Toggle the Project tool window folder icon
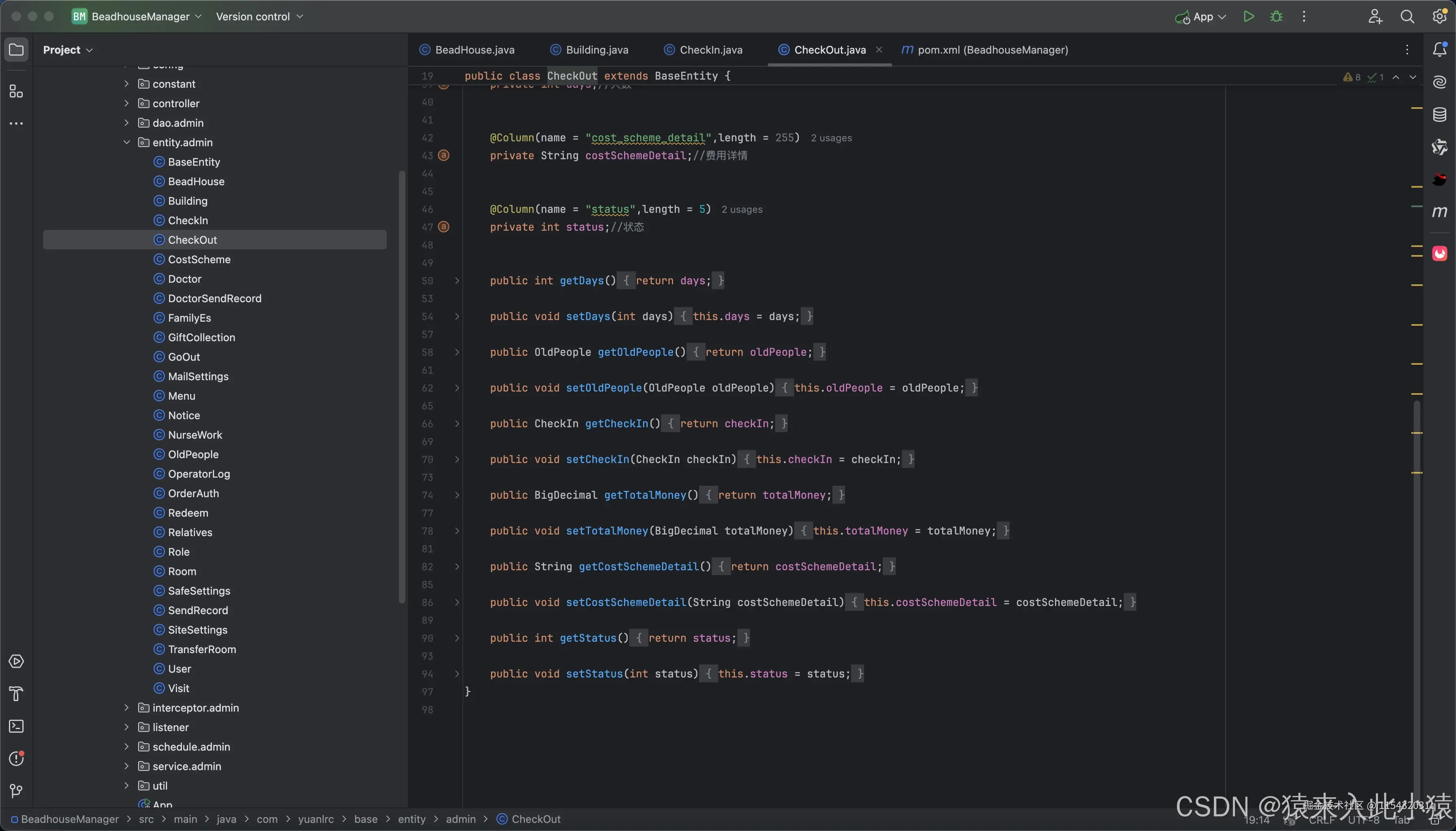Screen dimensions: 1456x831 pyautogui.click(x=17, y=50)
